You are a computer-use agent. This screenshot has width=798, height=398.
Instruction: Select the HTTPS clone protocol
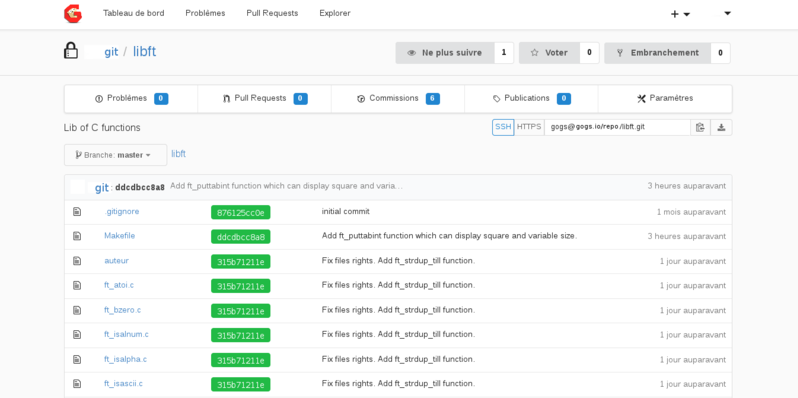point(529,127)
